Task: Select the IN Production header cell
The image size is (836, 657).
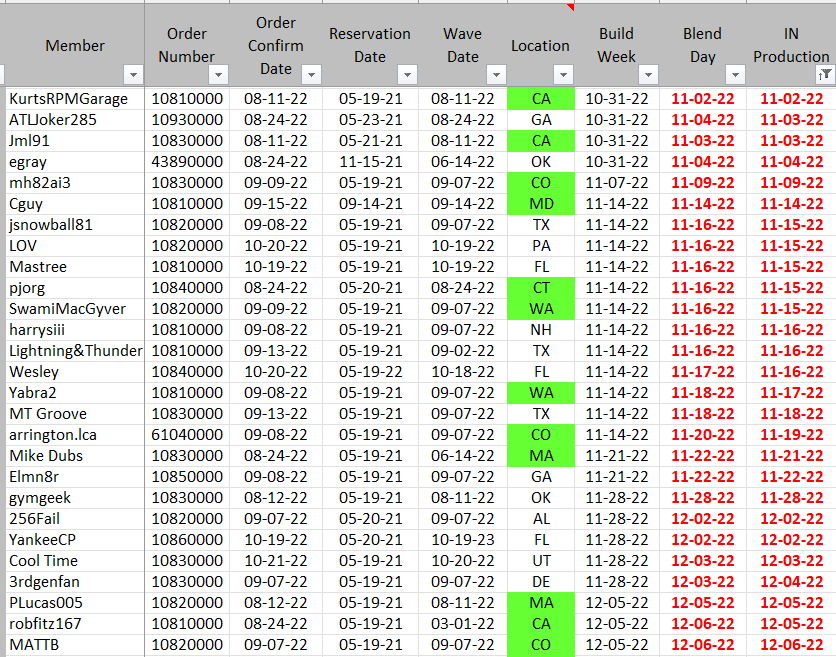Action: click(x=790, y=45)
